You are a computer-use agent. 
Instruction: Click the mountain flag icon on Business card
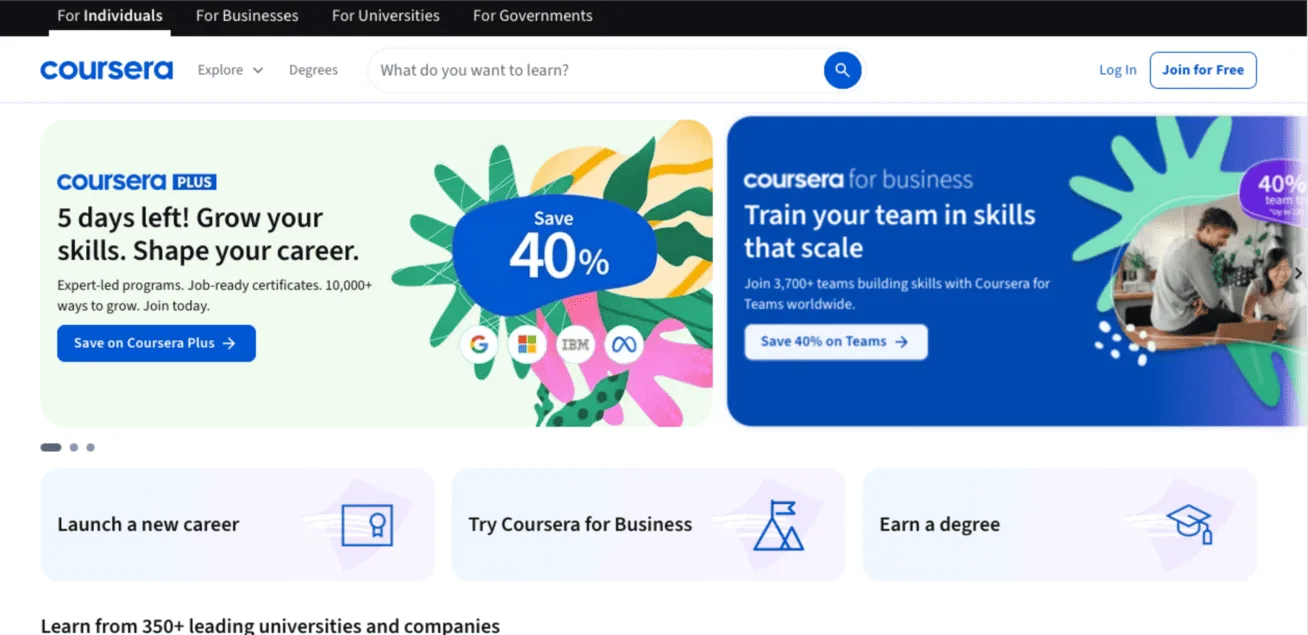pyautogui.click(x=778, y=525)
